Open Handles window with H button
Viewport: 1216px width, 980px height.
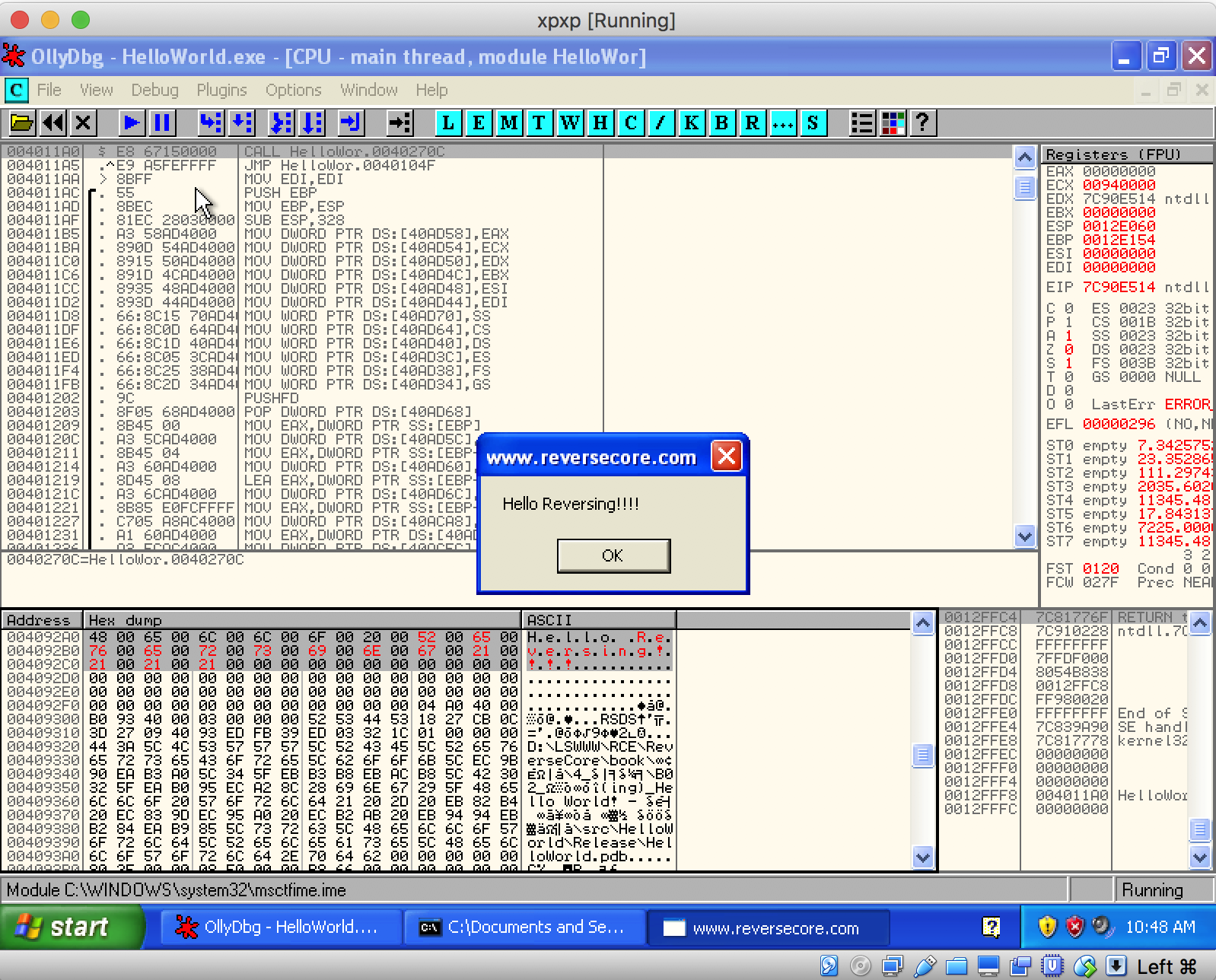click(x=600, y=123)
